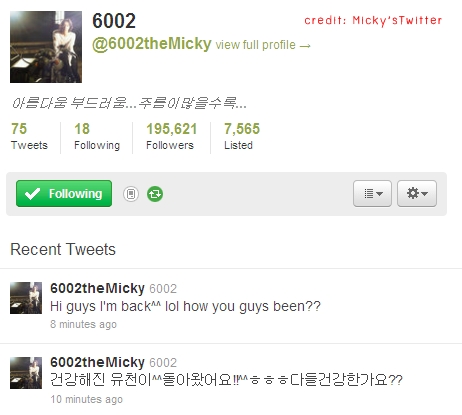Click 6002theMicky name on second tweet
The width and height of the screenshot is (462, 415).
(x=97, y=362)
